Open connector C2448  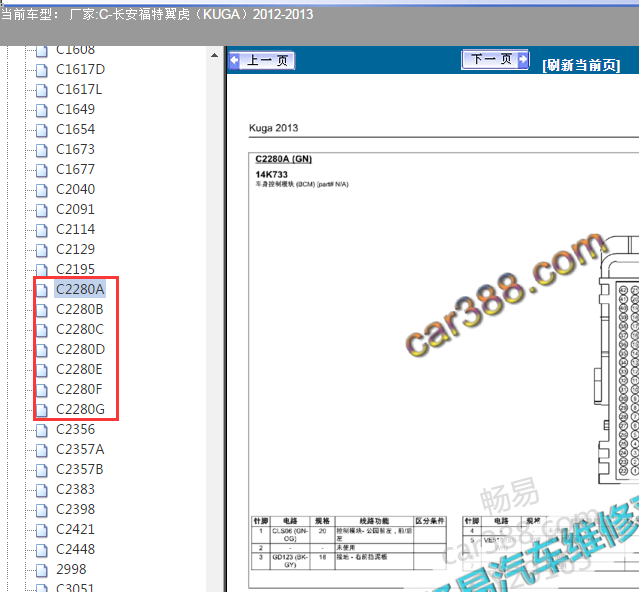click(x=75, y=549)
